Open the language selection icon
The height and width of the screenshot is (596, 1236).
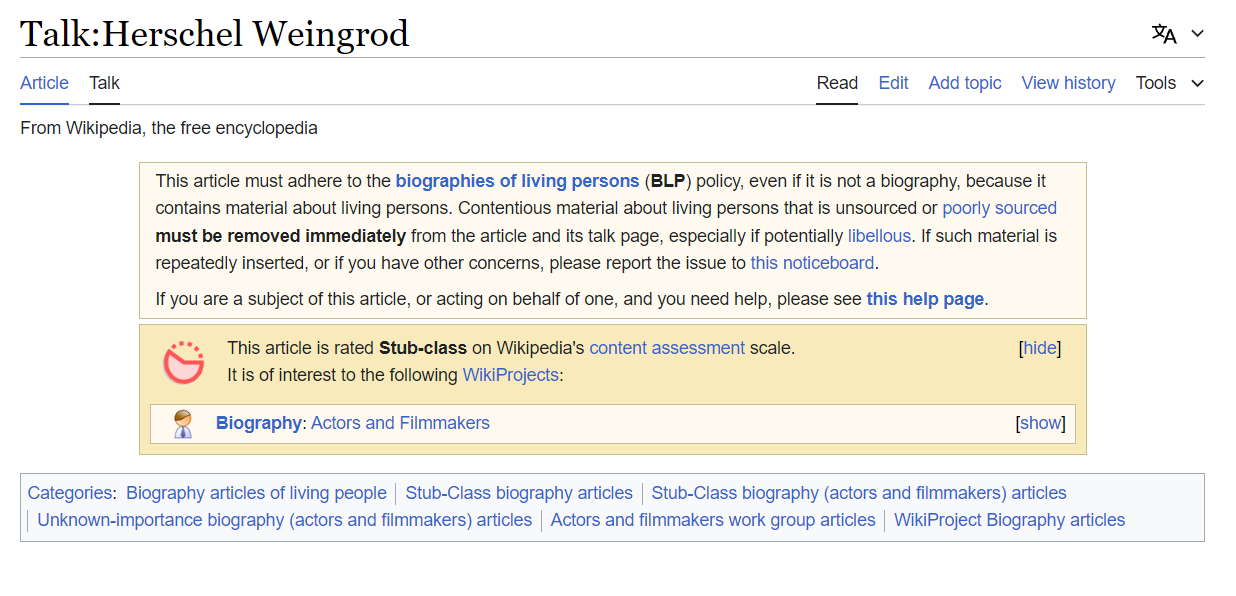tap(1164, 34)
